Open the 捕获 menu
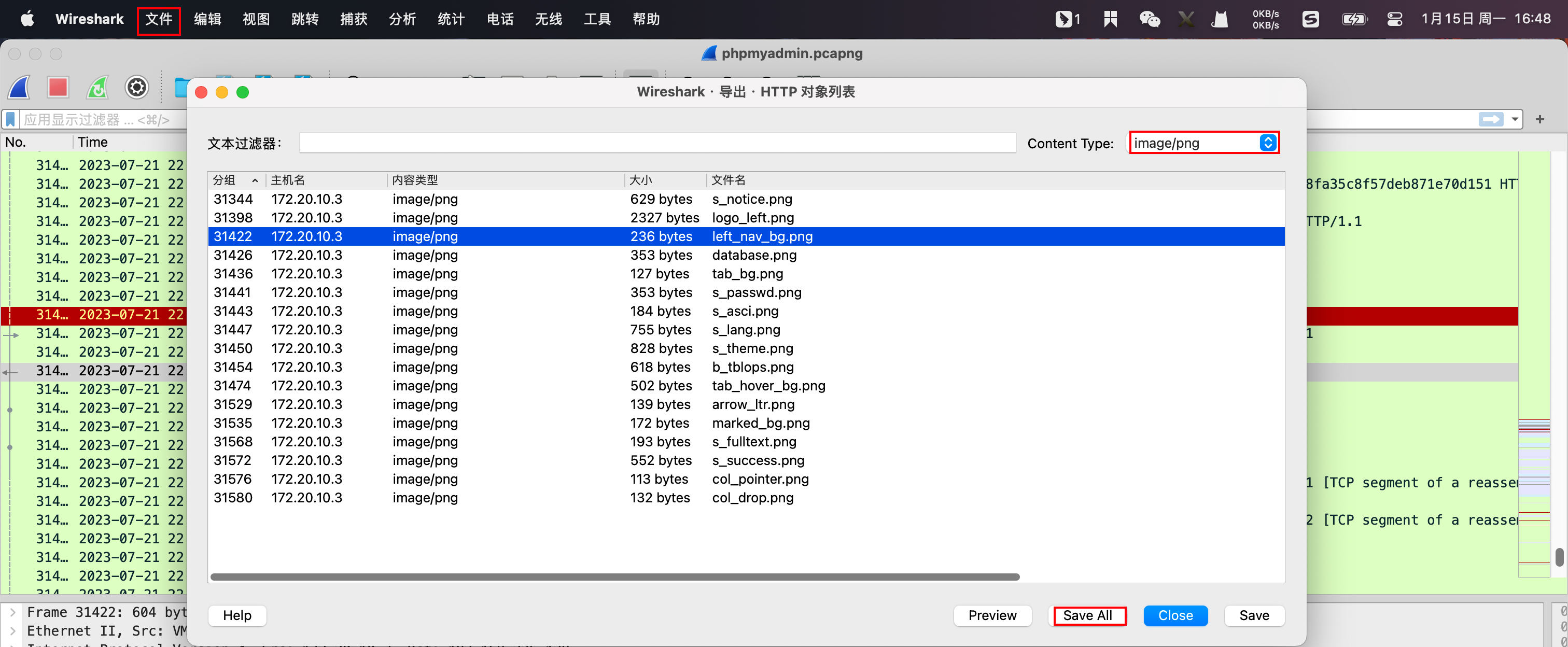This screenshot has width=1568, height=647. (x=354, y=19)
